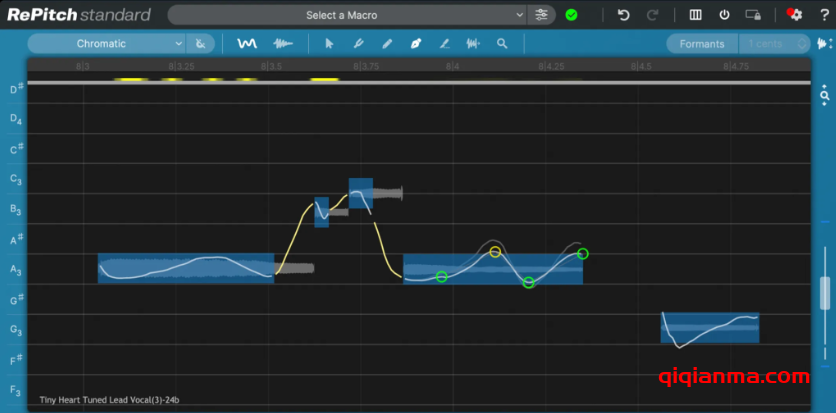Click the 1 cents value field
The image size is (836, 413).
point(766,44)
